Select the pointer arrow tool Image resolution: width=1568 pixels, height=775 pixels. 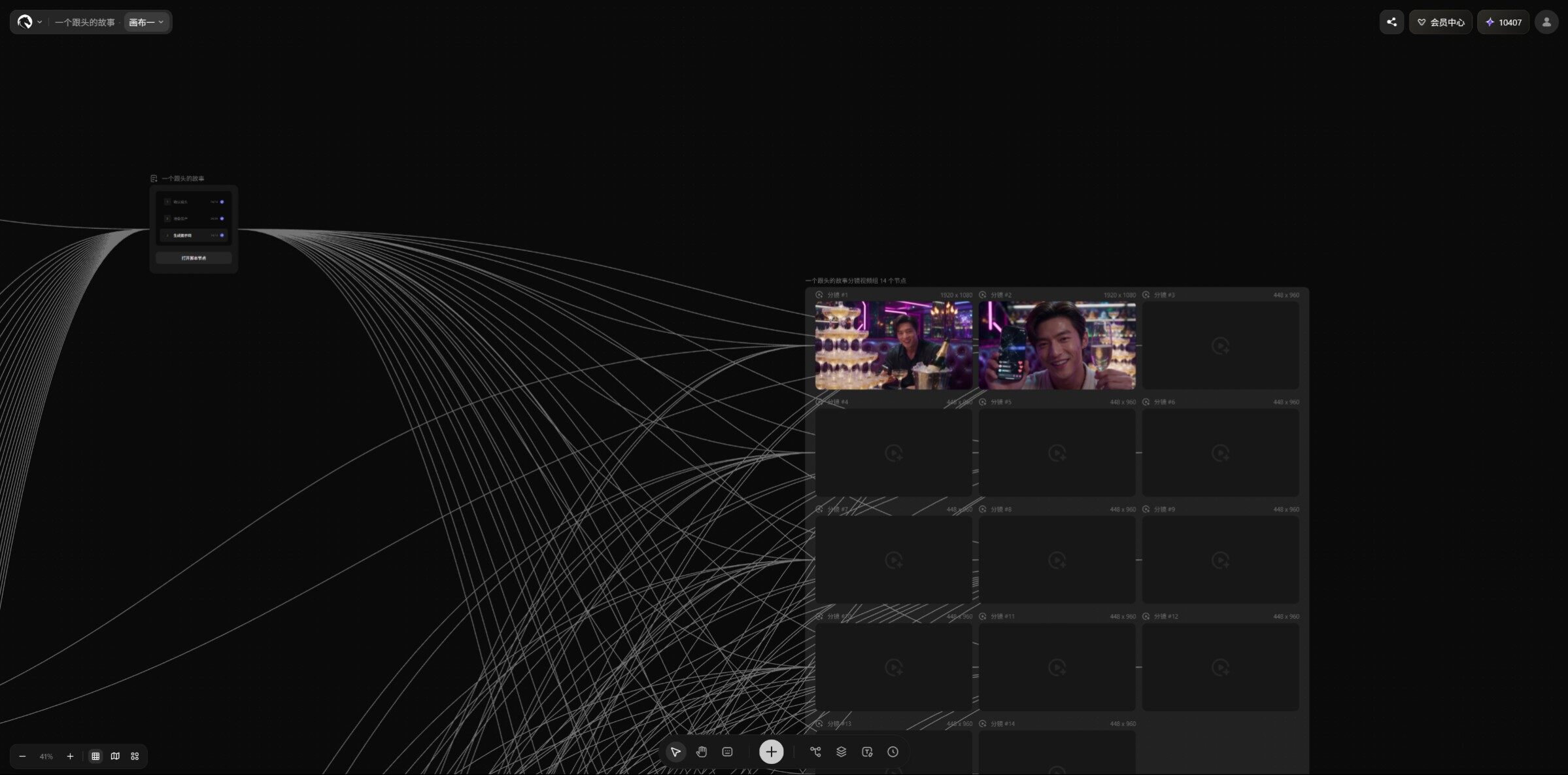pos(675,752)
